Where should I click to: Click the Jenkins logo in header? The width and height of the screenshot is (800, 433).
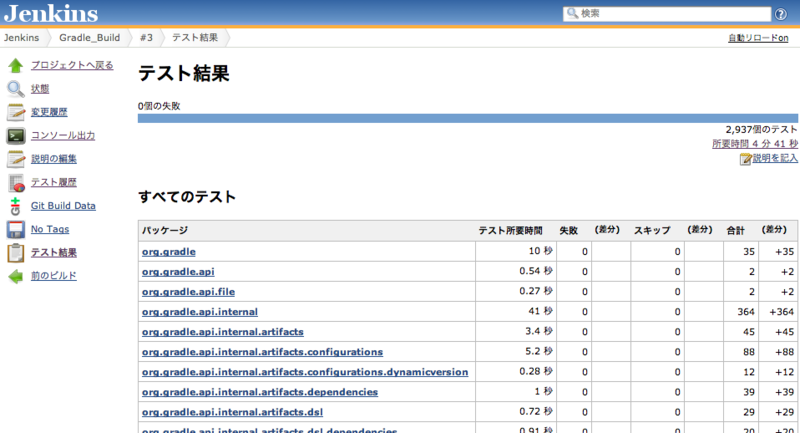pyautogui.click(x=51, y=14)
